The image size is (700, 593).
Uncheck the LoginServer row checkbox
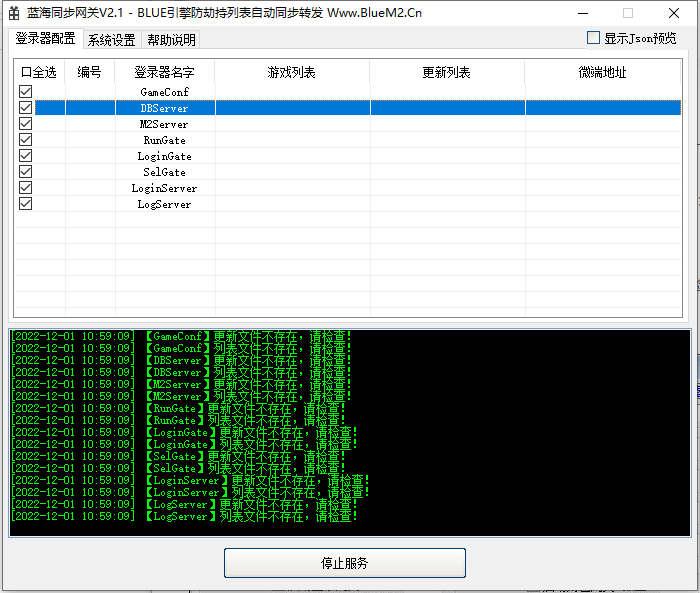point(25,188)
